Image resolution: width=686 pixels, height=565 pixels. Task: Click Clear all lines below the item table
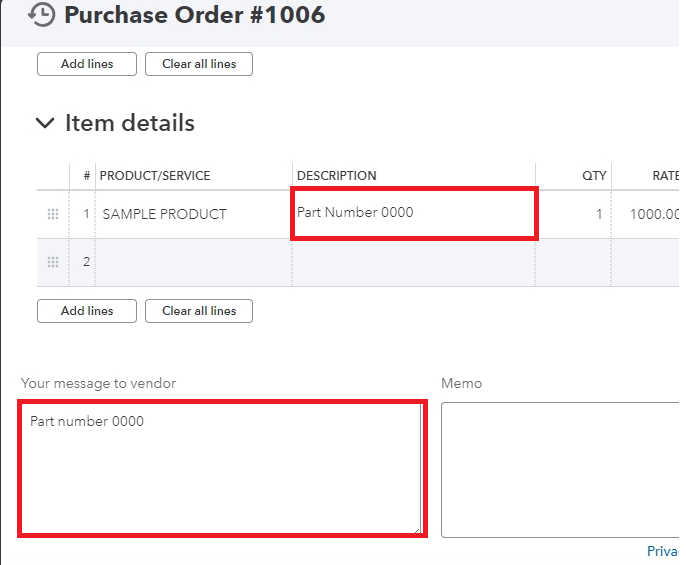point(199,311)
